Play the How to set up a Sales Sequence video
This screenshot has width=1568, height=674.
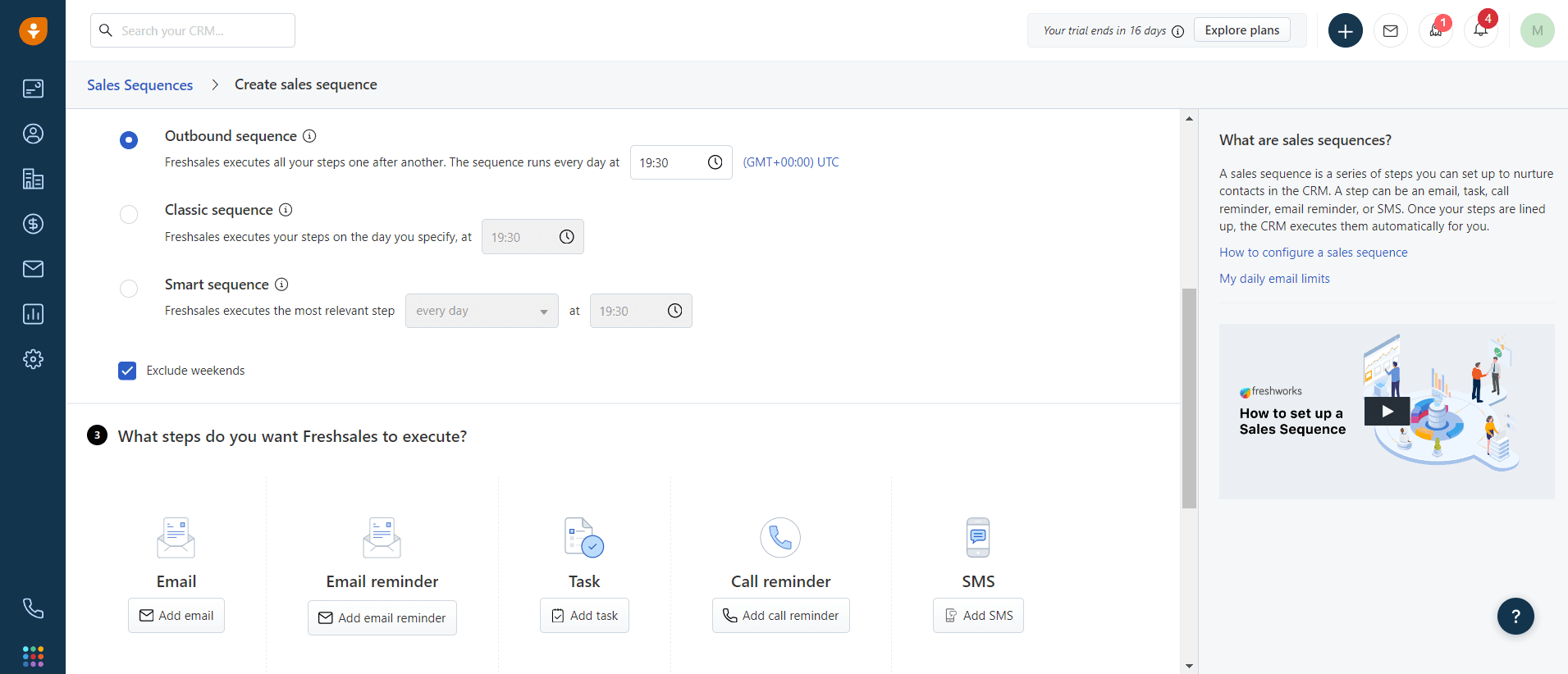(x=1387, y=412)
